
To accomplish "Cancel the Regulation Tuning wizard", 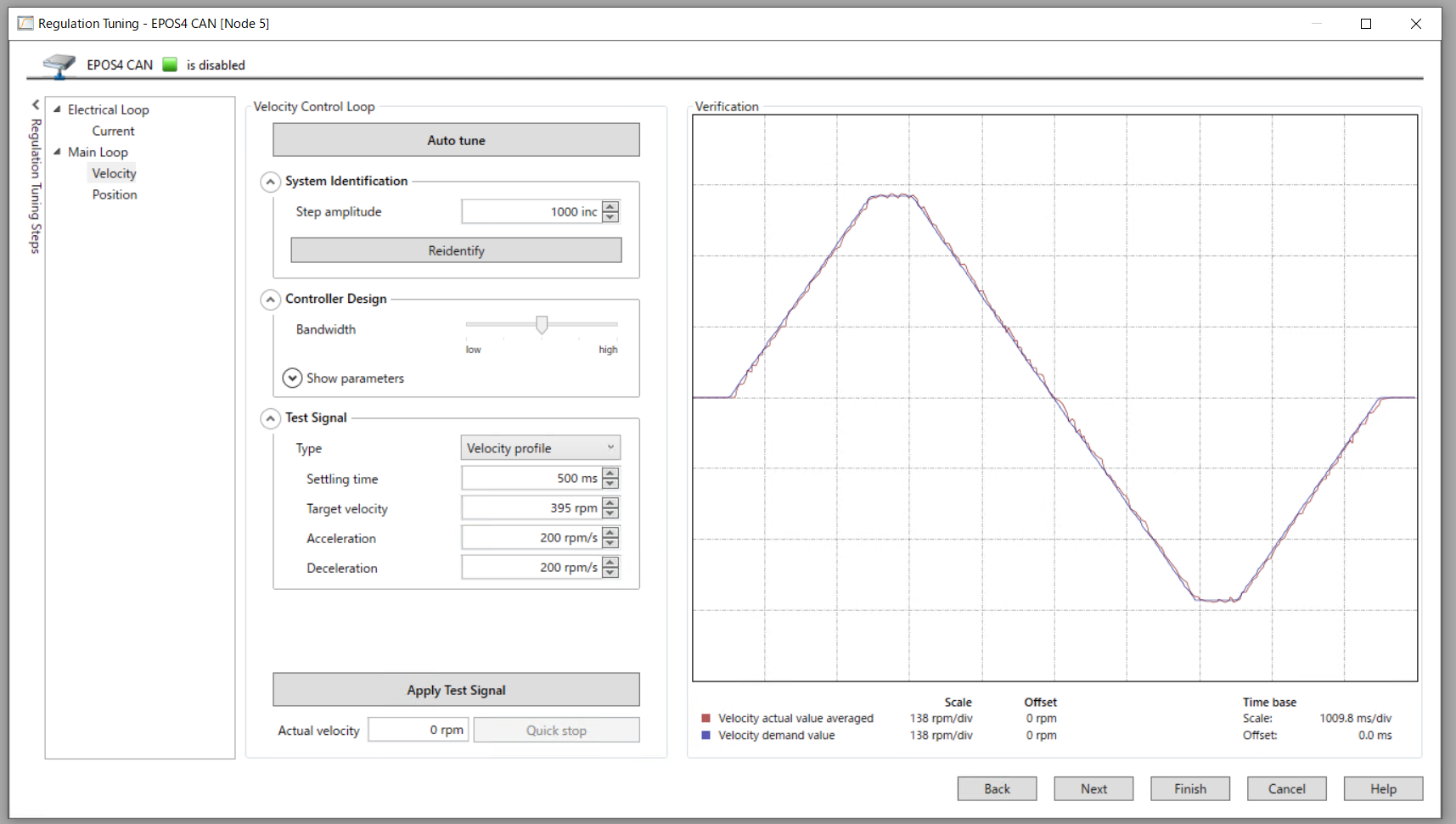I will pyautogui.click(x=1286, y=788).
